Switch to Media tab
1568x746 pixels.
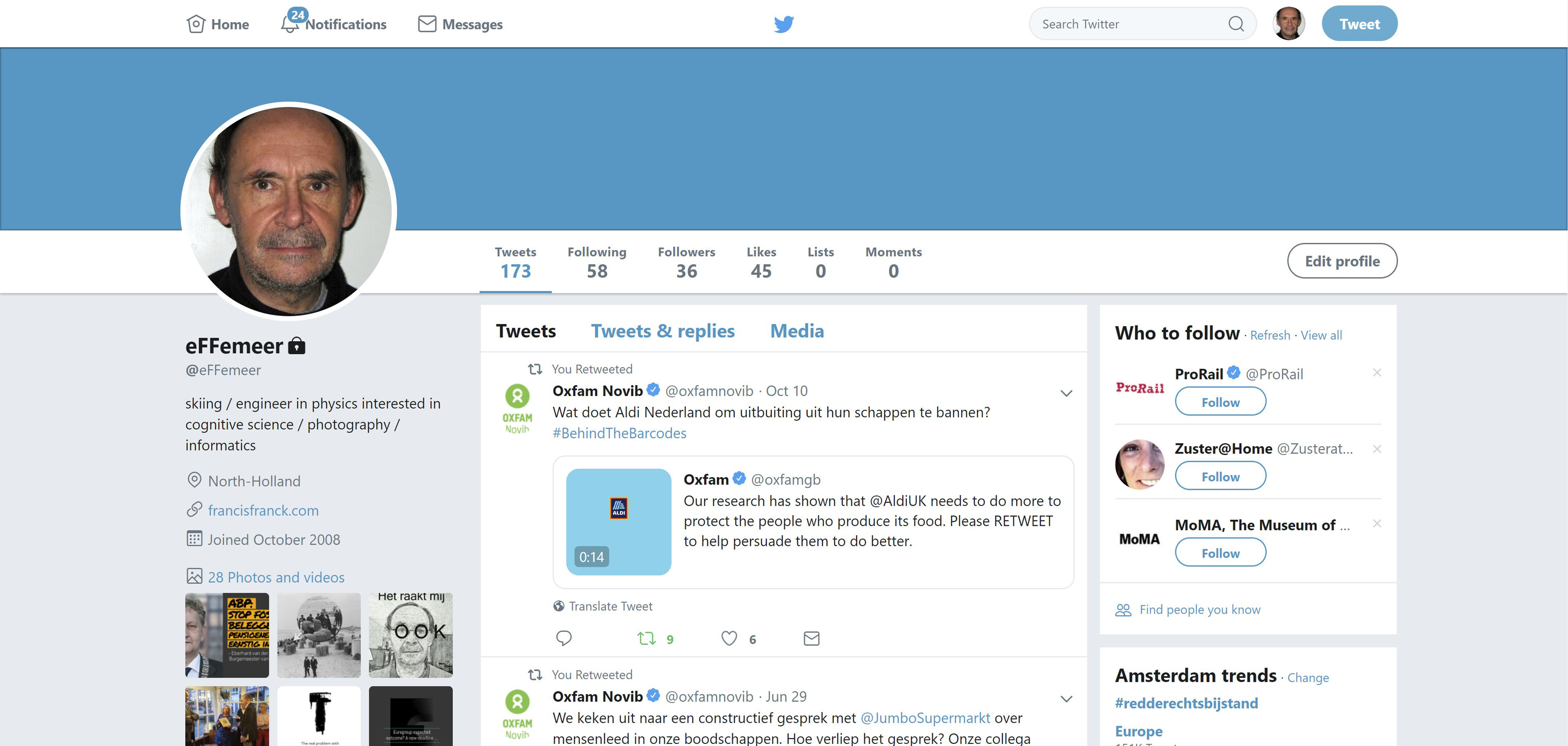[797, 331]
